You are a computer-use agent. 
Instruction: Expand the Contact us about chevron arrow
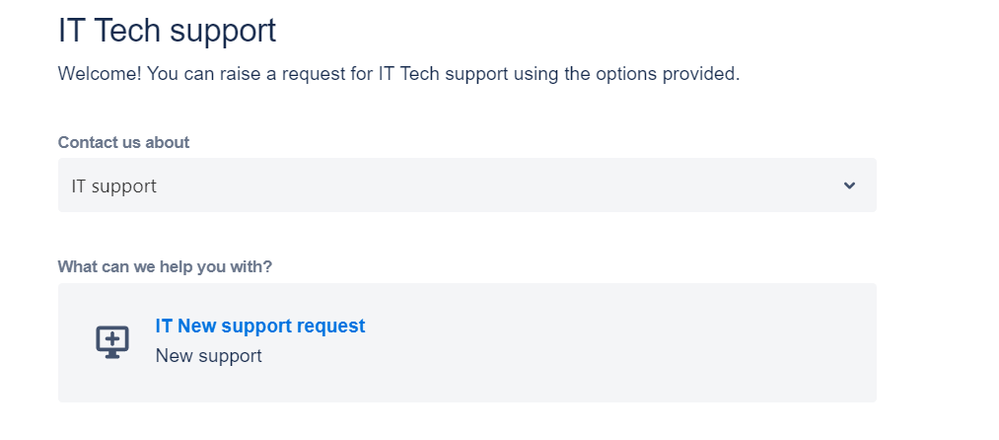[x=849, y=185]
